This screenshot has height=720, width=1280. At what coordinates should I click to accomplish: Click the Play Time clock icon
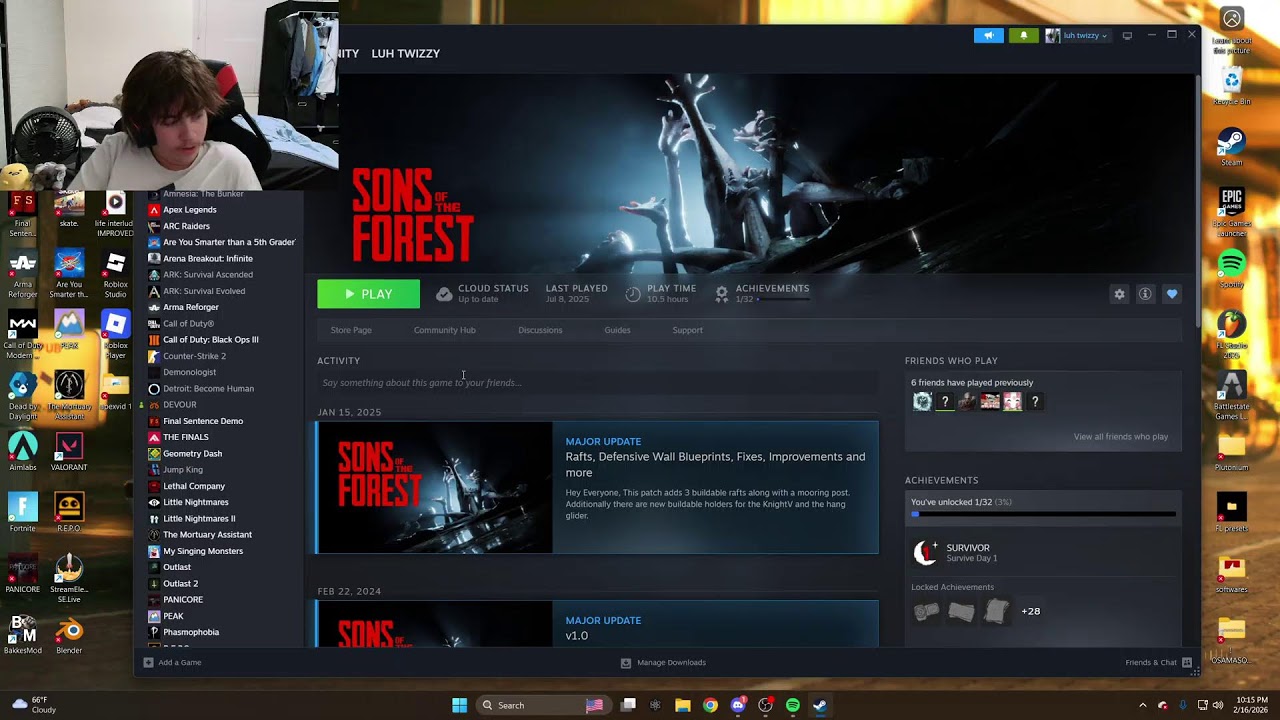point(633,294)
